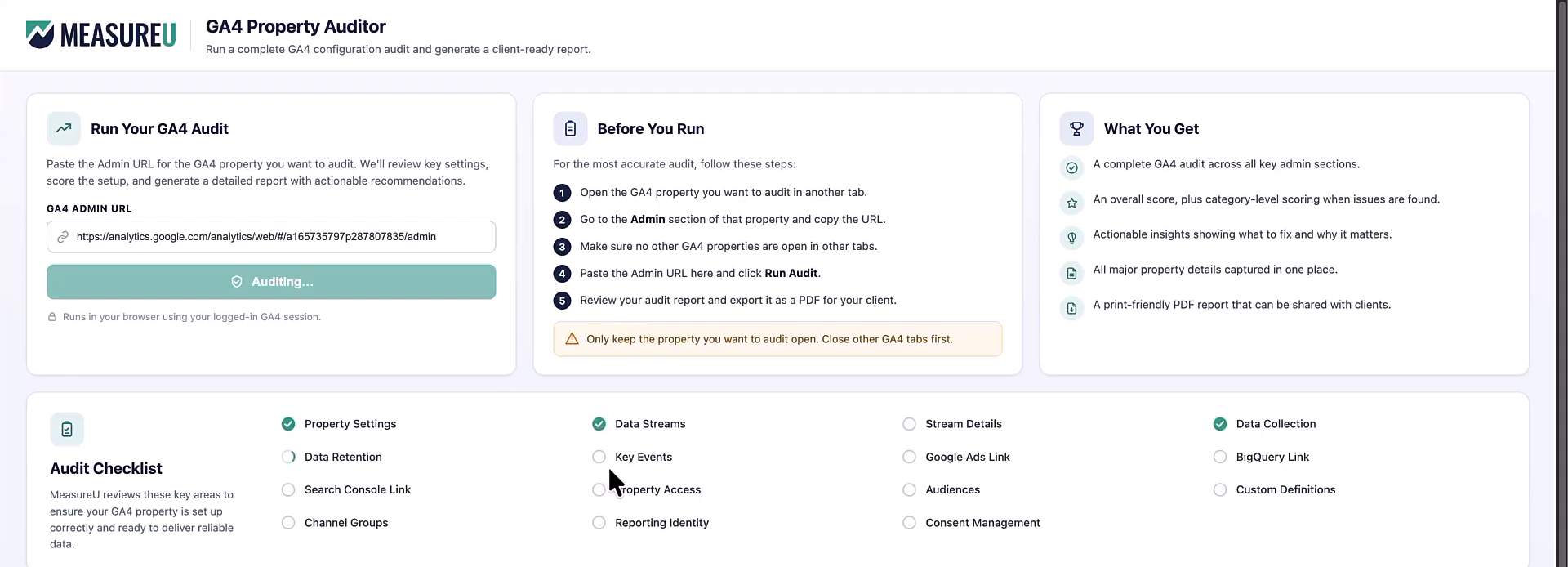Click the lock icon beside Runs in your browser
This screenshot has height=567, width=1568.
(52, 317)
